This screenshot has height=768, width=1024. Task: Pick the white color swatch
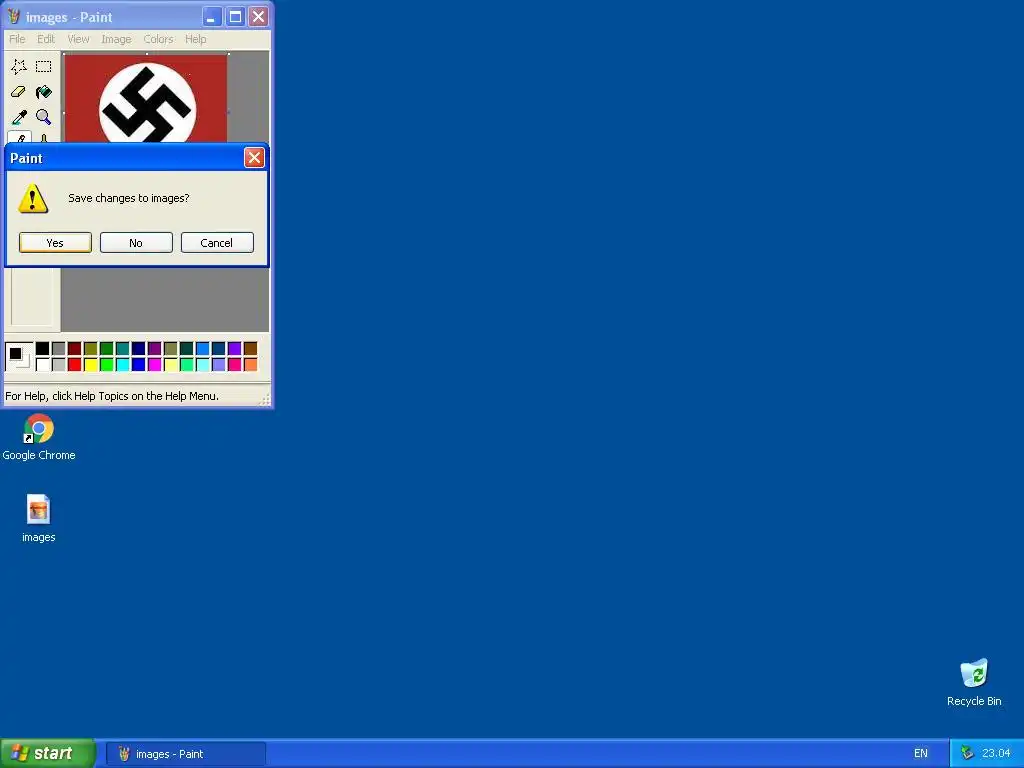coord(42,364)
